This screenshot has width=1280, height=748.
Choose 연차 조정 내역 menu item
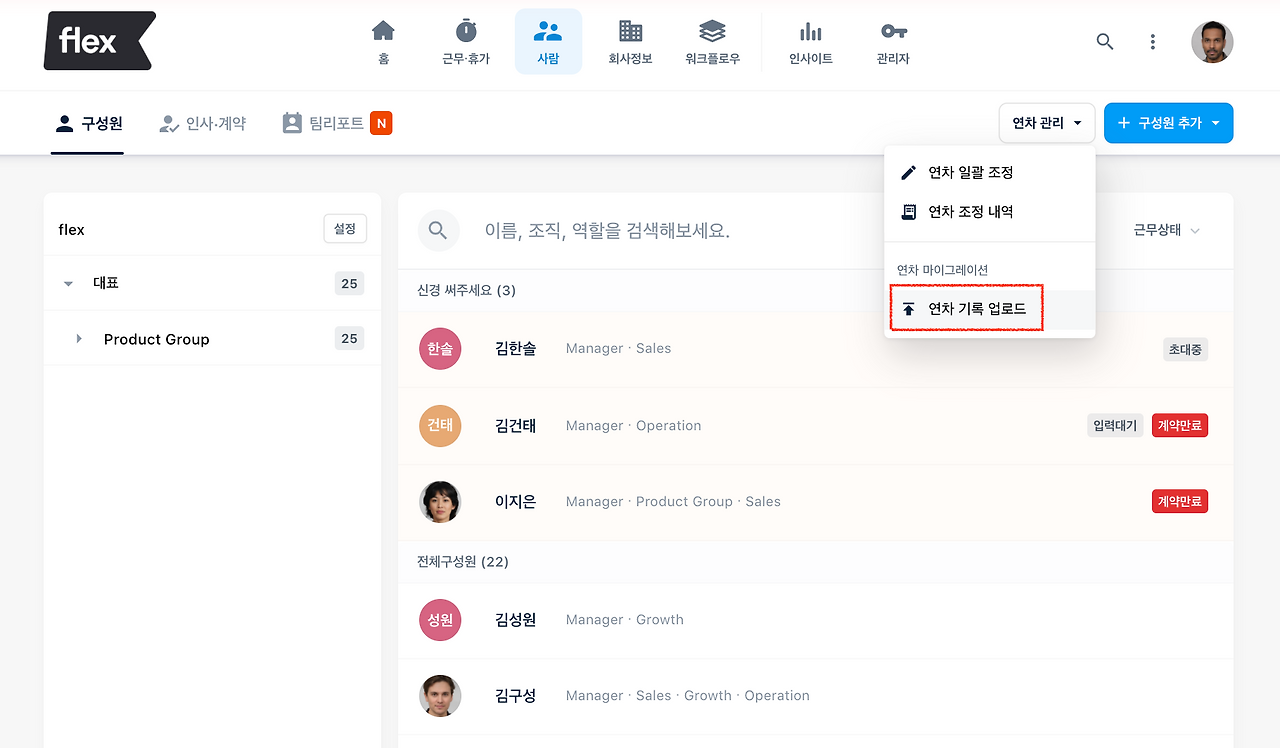pos(990,211)
